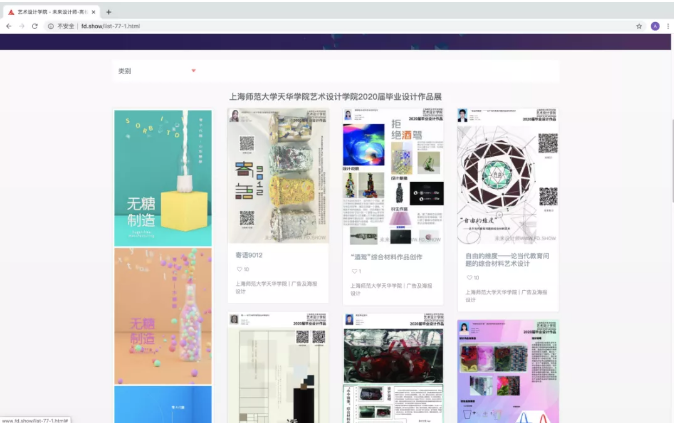The width and height of the screenshot is (674, 423).
Task: Click 上海师范大学天华学院 tag under 寄语9012
Action: (261, 284)
